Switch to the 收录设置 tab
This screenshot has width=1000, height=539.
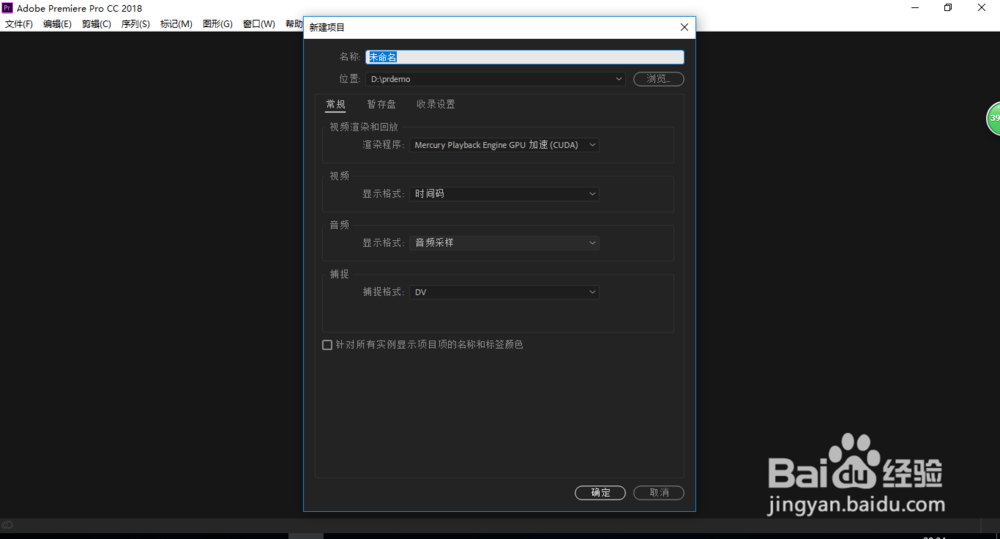click(436, 104)
